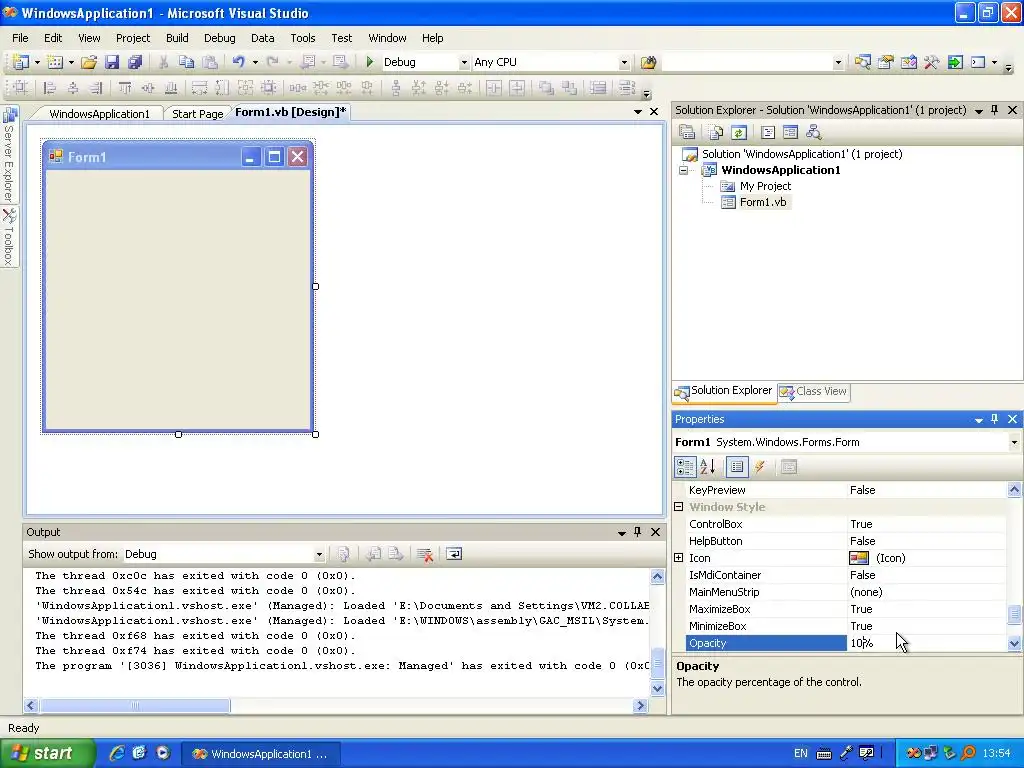
Task: Open the active files dropdown arrow beside tabs
Action: click(x=638, y=112)
